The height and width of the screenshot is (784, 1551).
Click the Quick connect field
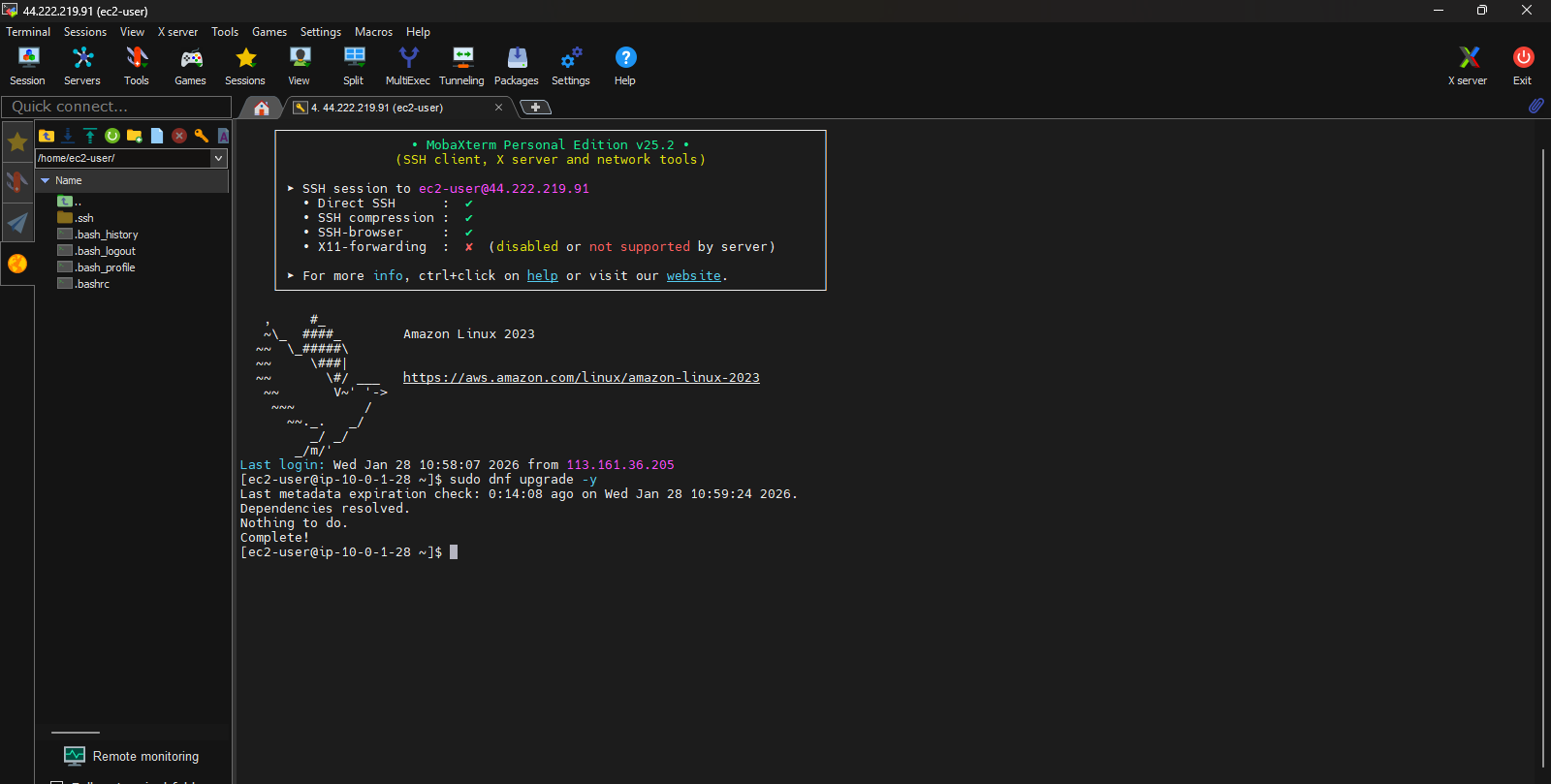116,107
